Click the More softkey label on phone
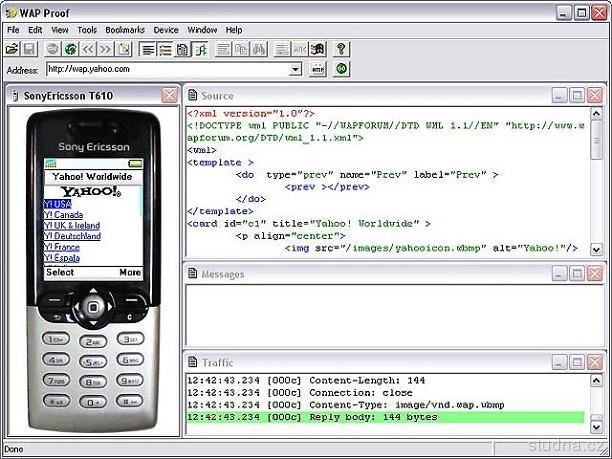This screenshot has height=459, width=612. [x=130, y=272]
